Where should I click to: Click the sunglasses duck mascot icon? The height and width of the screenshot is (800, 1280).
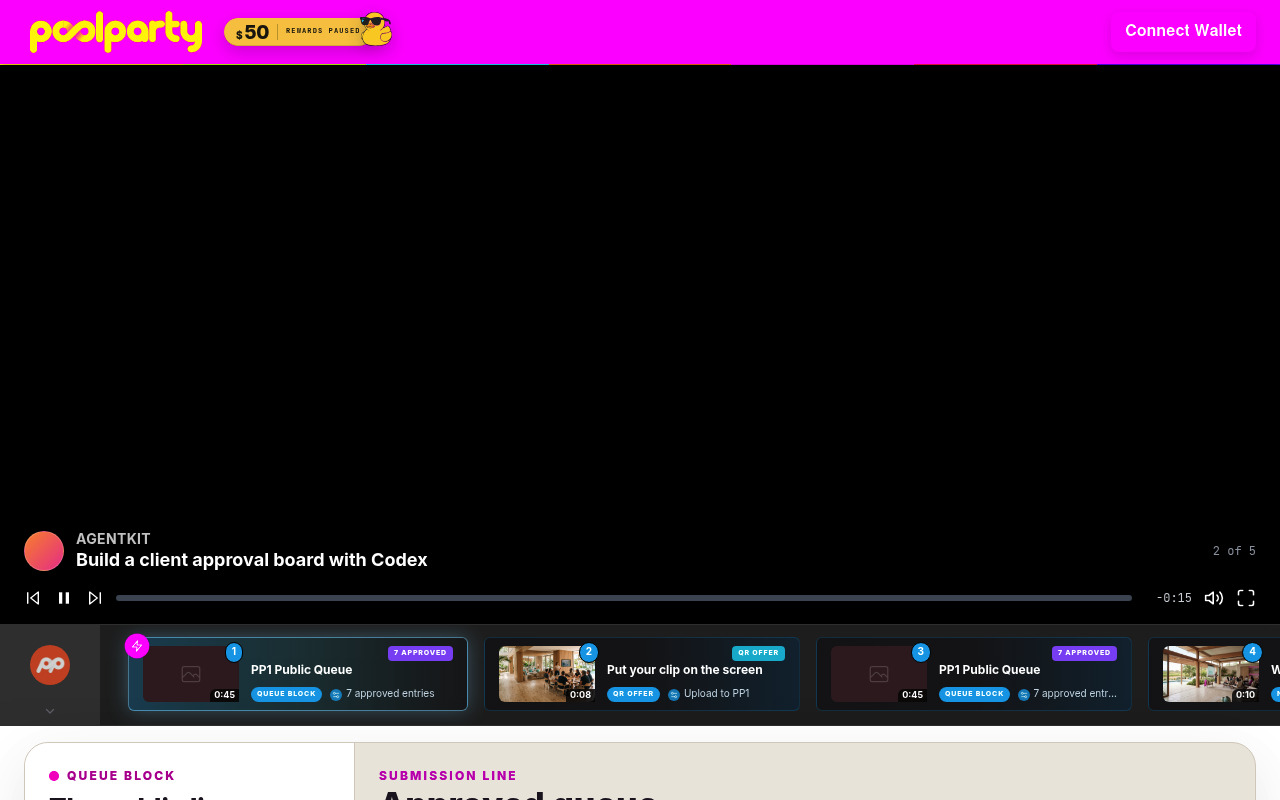376,29
